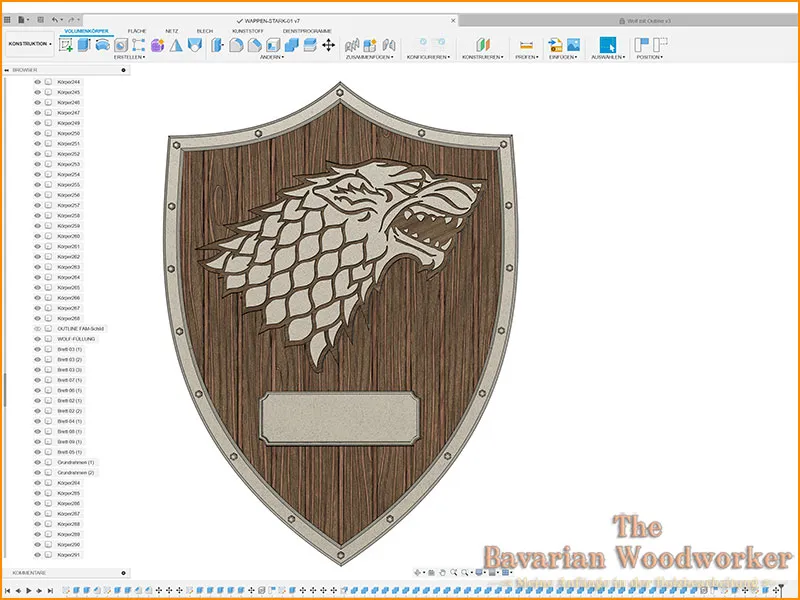
Task: Toggle visibility of Grundrahmen (2)
Action: pyautogui.click(x=37, y=472)
